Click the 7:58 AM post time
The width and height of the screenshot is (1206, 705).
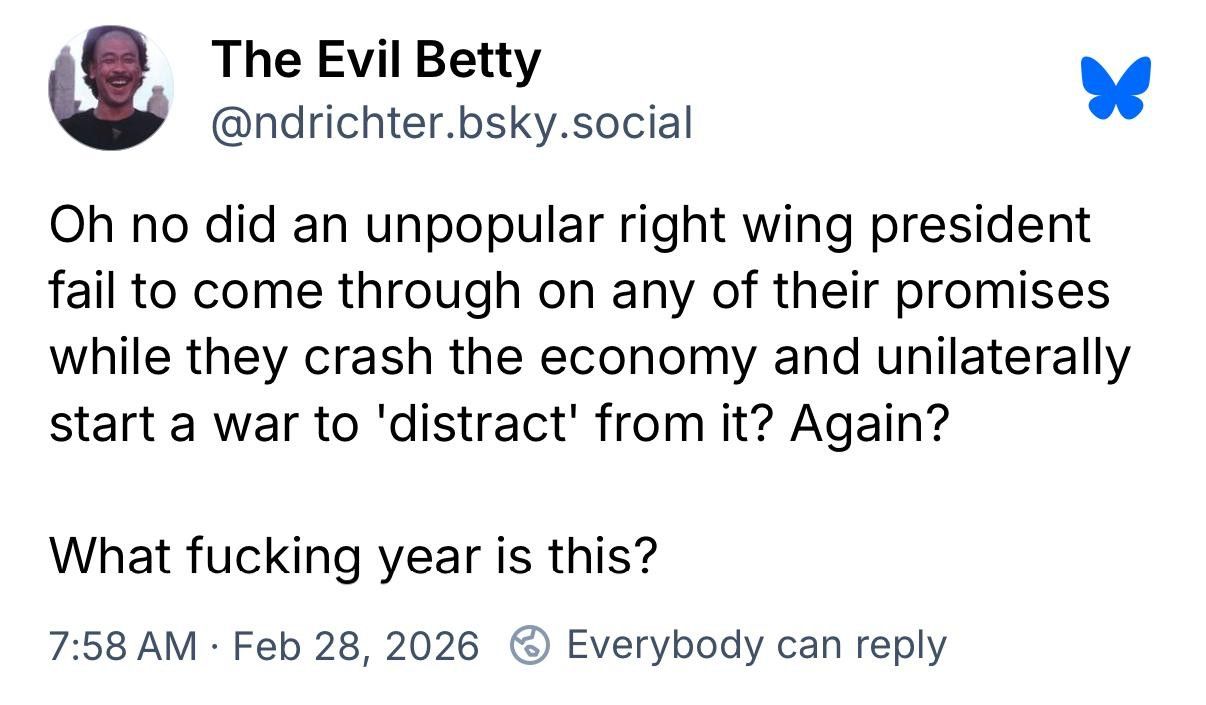(x=123, y=646)
